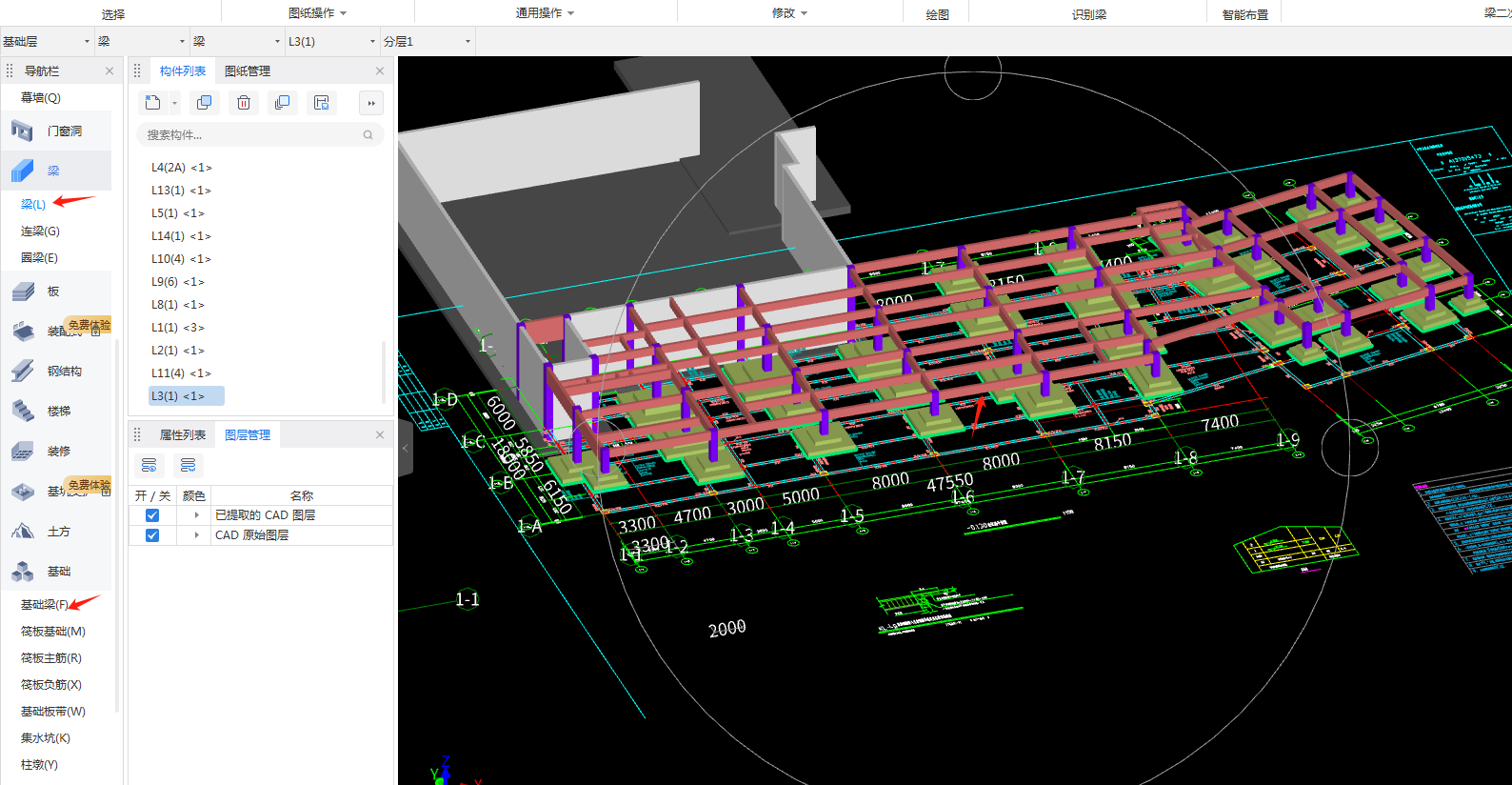Screen dimensions: 1512x785
Task: Open the 绘图 ribbon group
Action: tap(938, 14)
